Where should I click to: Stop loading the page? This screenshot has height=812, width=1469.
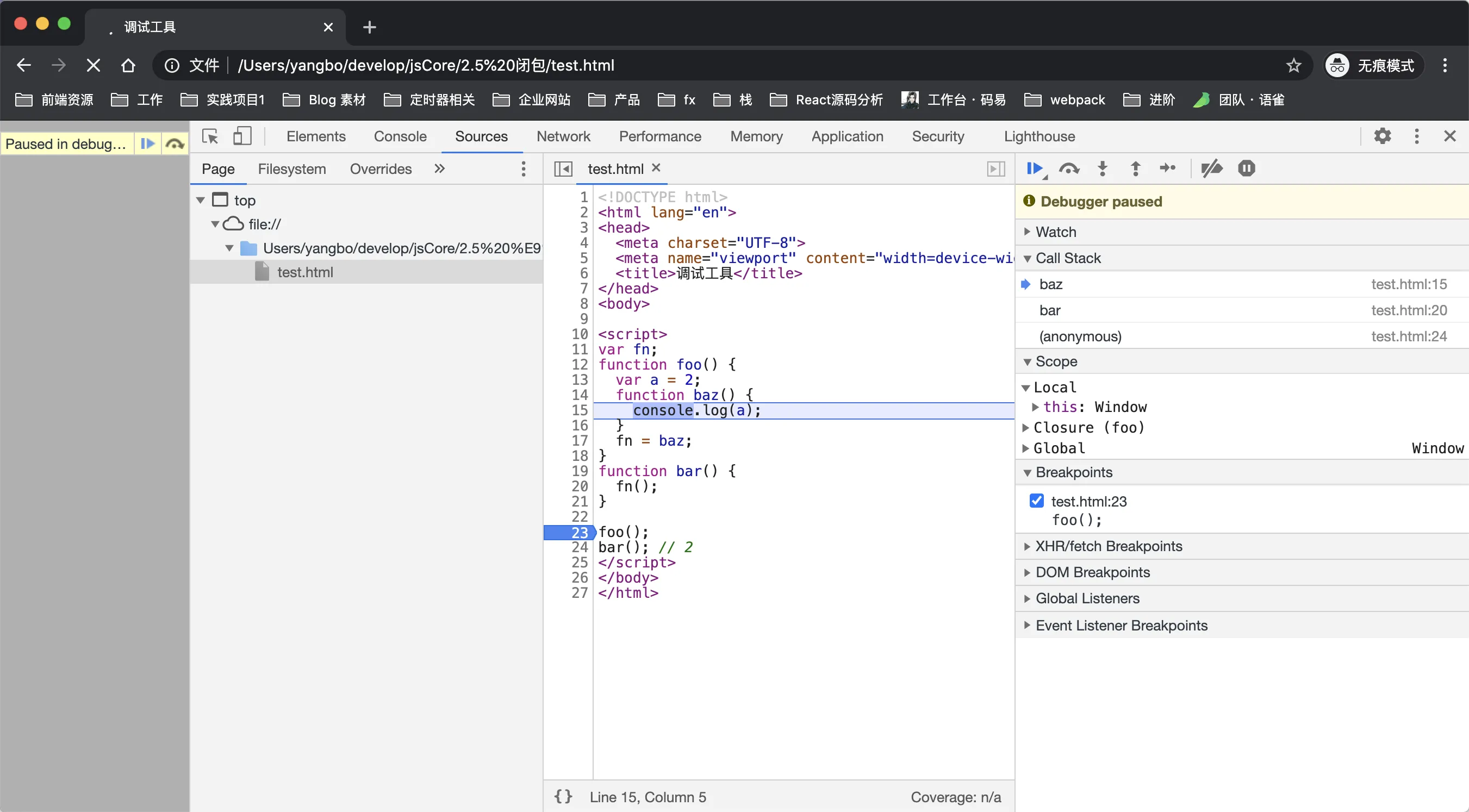coord(93,66)
